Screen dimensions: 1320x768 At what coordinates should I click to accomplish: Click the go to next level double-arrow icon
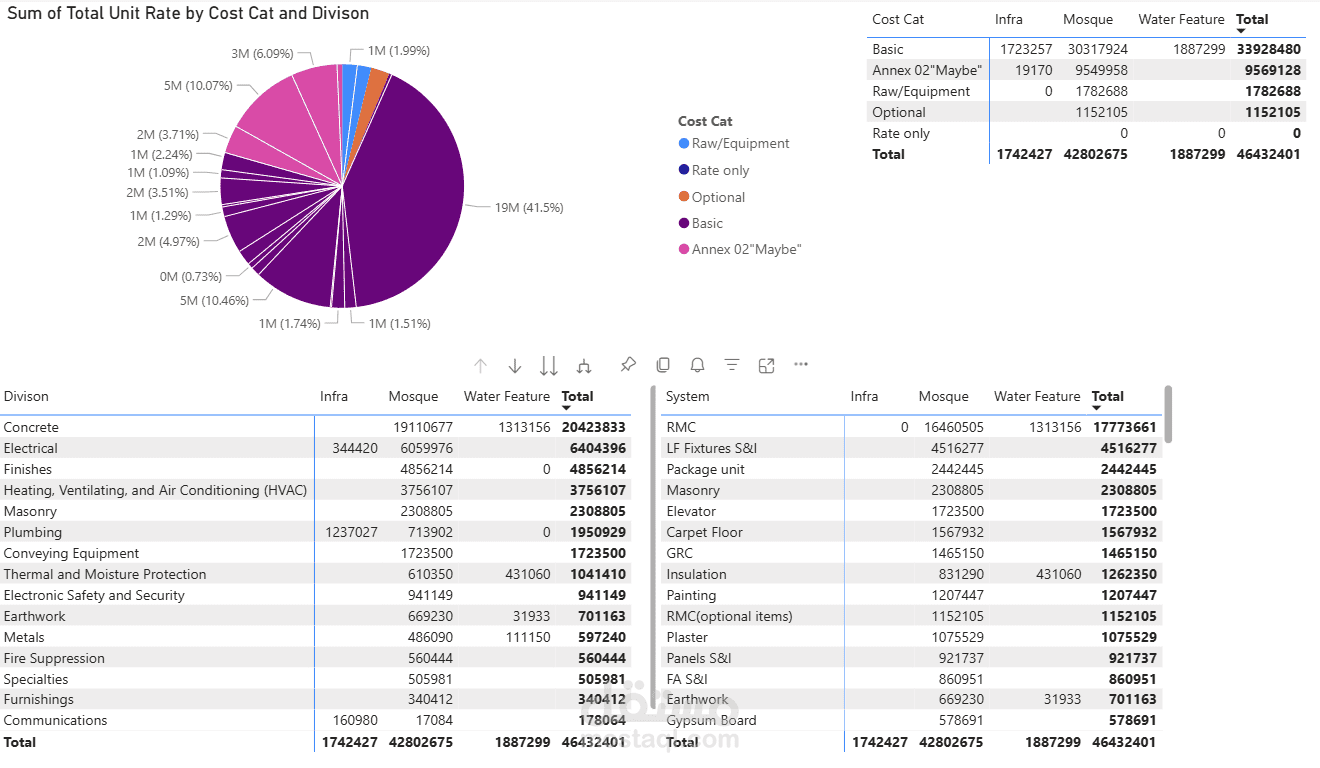[549, 365]
